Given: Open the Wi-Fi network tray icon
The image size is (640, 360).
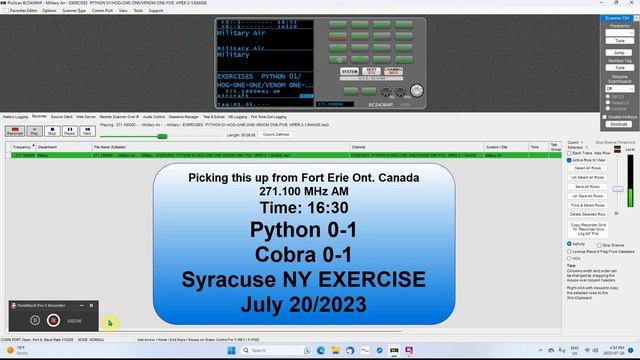Looking at the screenshot, I should [x=587, y=350].
